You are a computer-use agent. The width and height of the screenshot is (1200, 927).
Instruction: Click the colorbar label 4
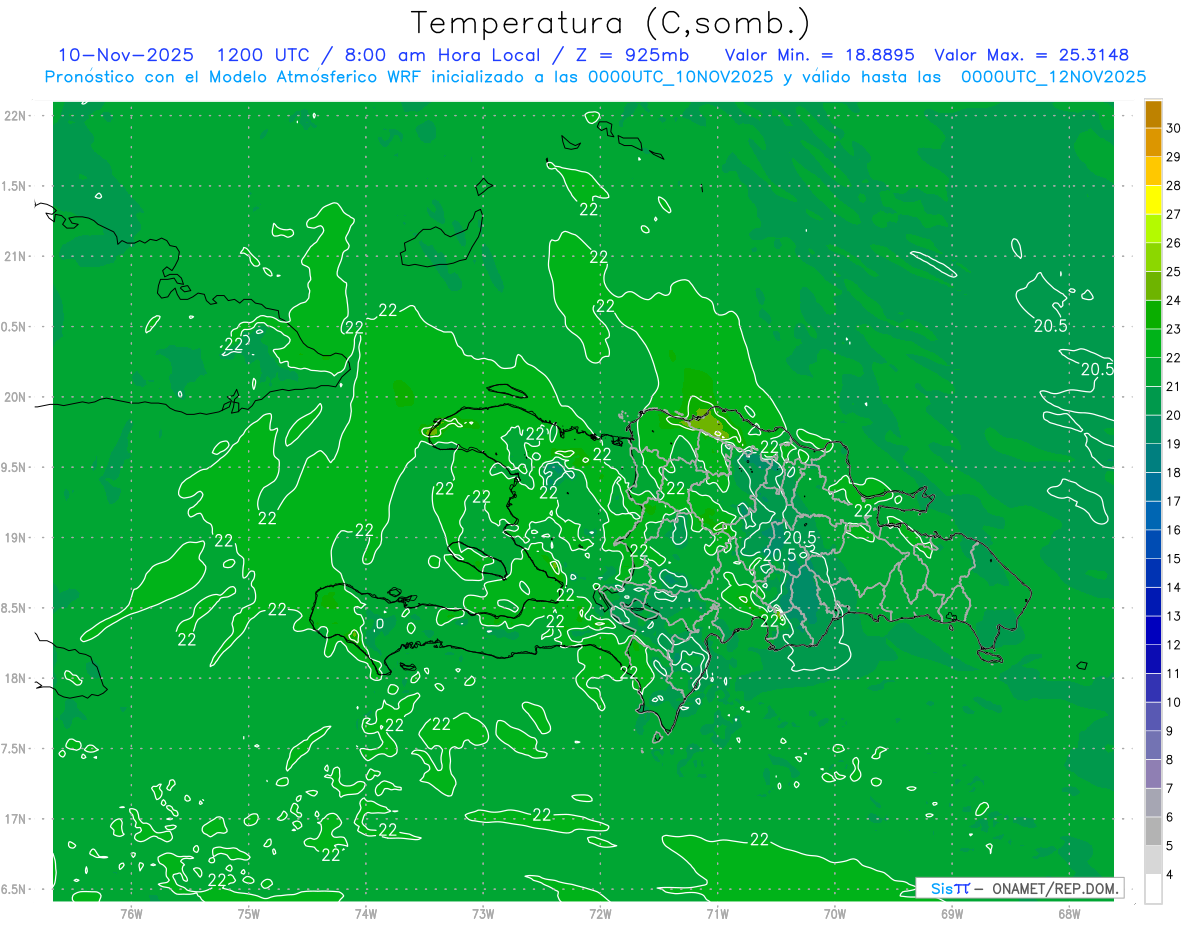pyautogui.click(x=1171, y=875)
